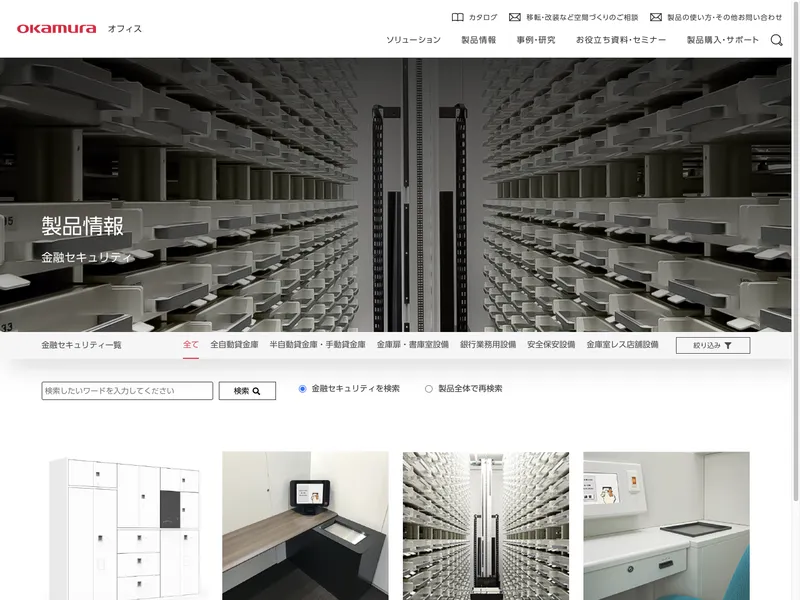Open the magnifier search icon in header

(x=777, y=40)
